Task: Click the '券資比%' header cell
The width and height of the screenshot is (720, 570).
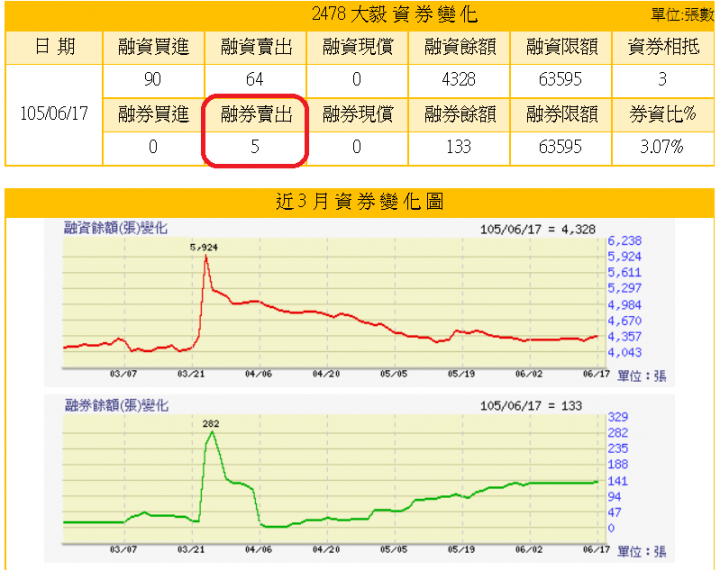Action: point(662,114)
